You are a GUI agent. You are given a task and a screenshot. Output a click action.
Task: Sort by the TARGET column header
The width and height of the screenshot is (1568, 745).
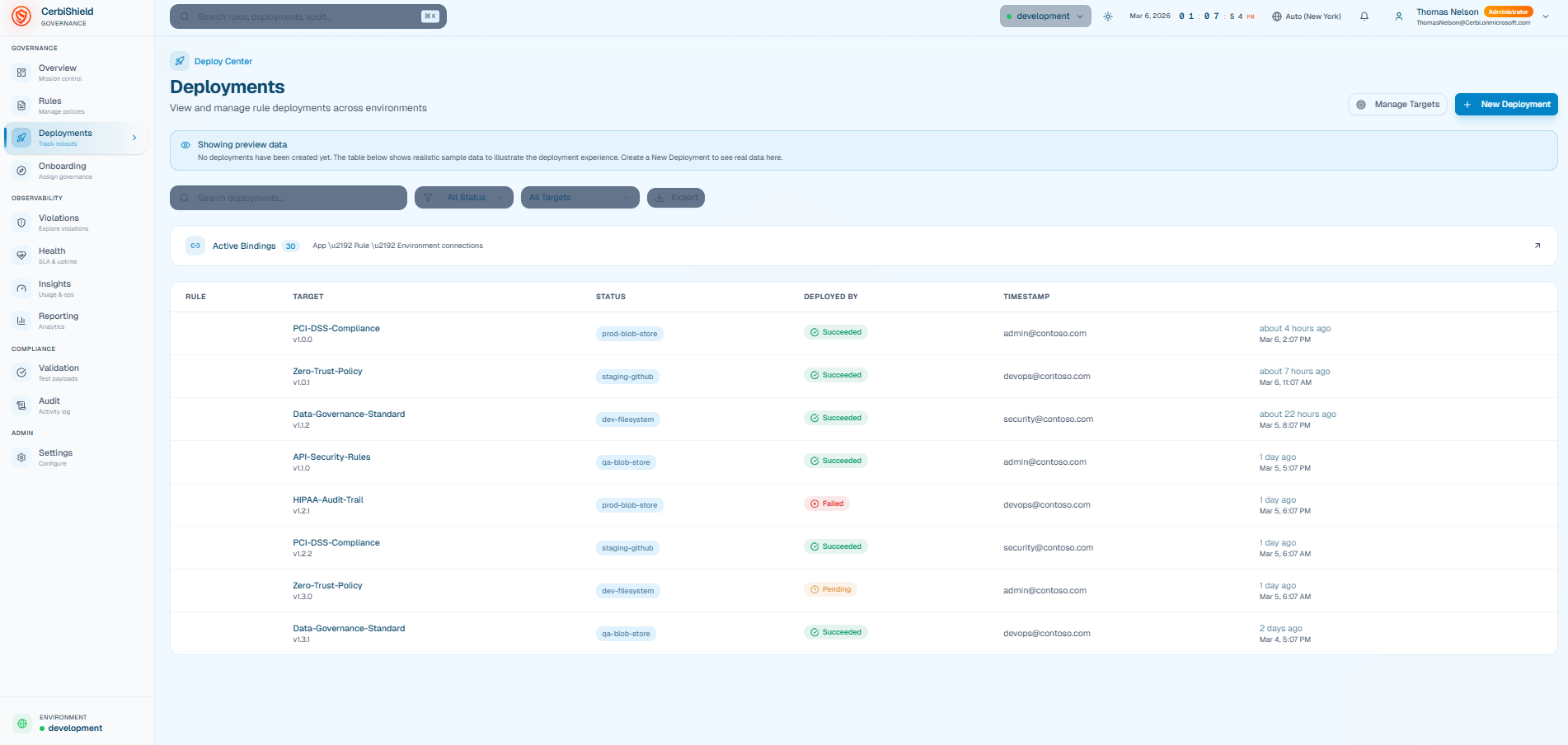[308, 297]
